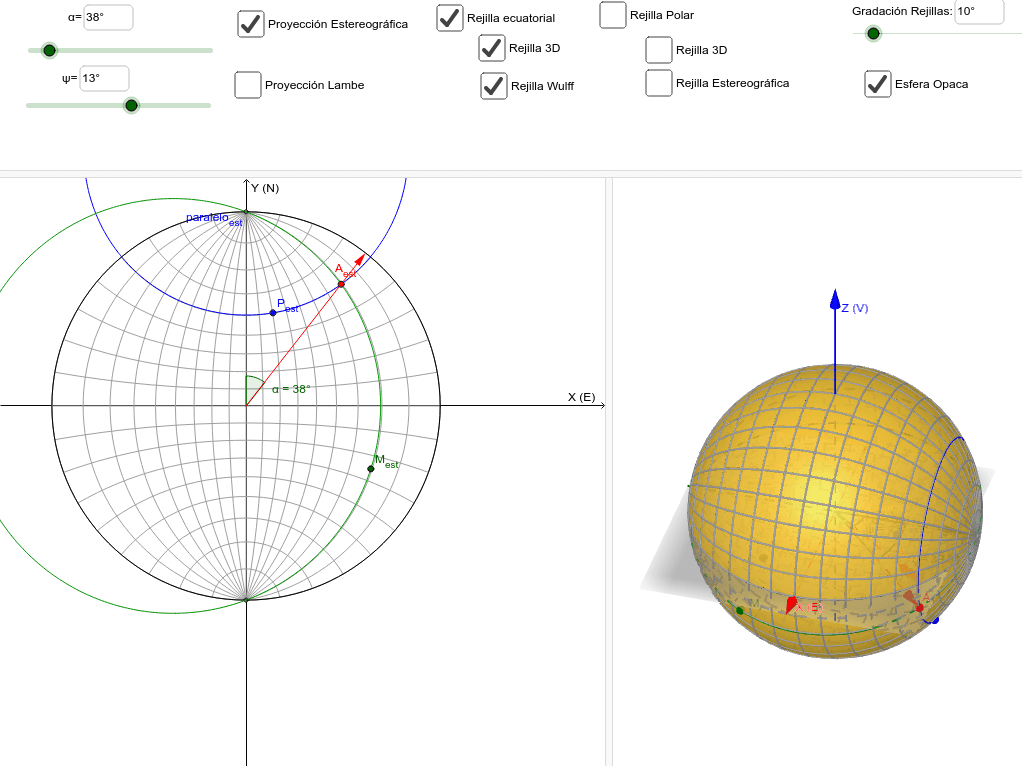The height and width of the screenshot is (768, 1024).
Task: Uncheck the Rejilla Wulff checkbox
Action: tap(494, 86)
